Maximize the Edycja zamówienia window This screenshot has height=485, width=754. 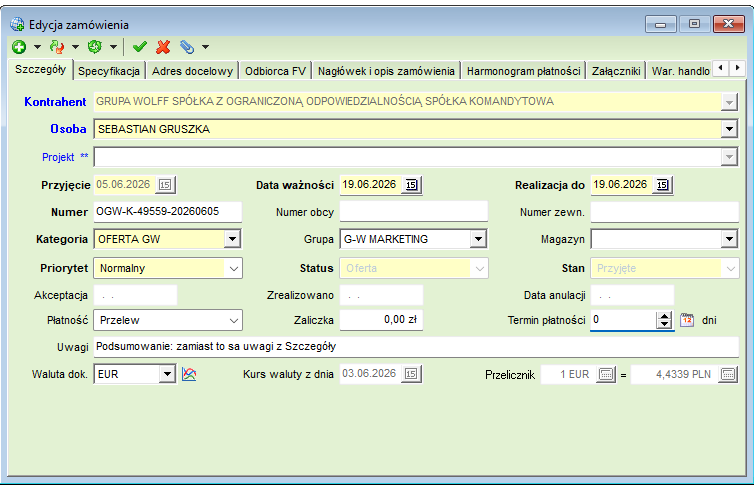tap(694, 24)
